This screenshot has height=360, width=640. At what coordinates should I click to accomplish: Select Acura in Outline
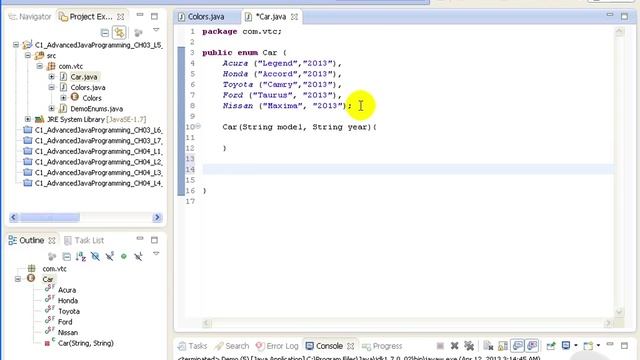(67, 290)
